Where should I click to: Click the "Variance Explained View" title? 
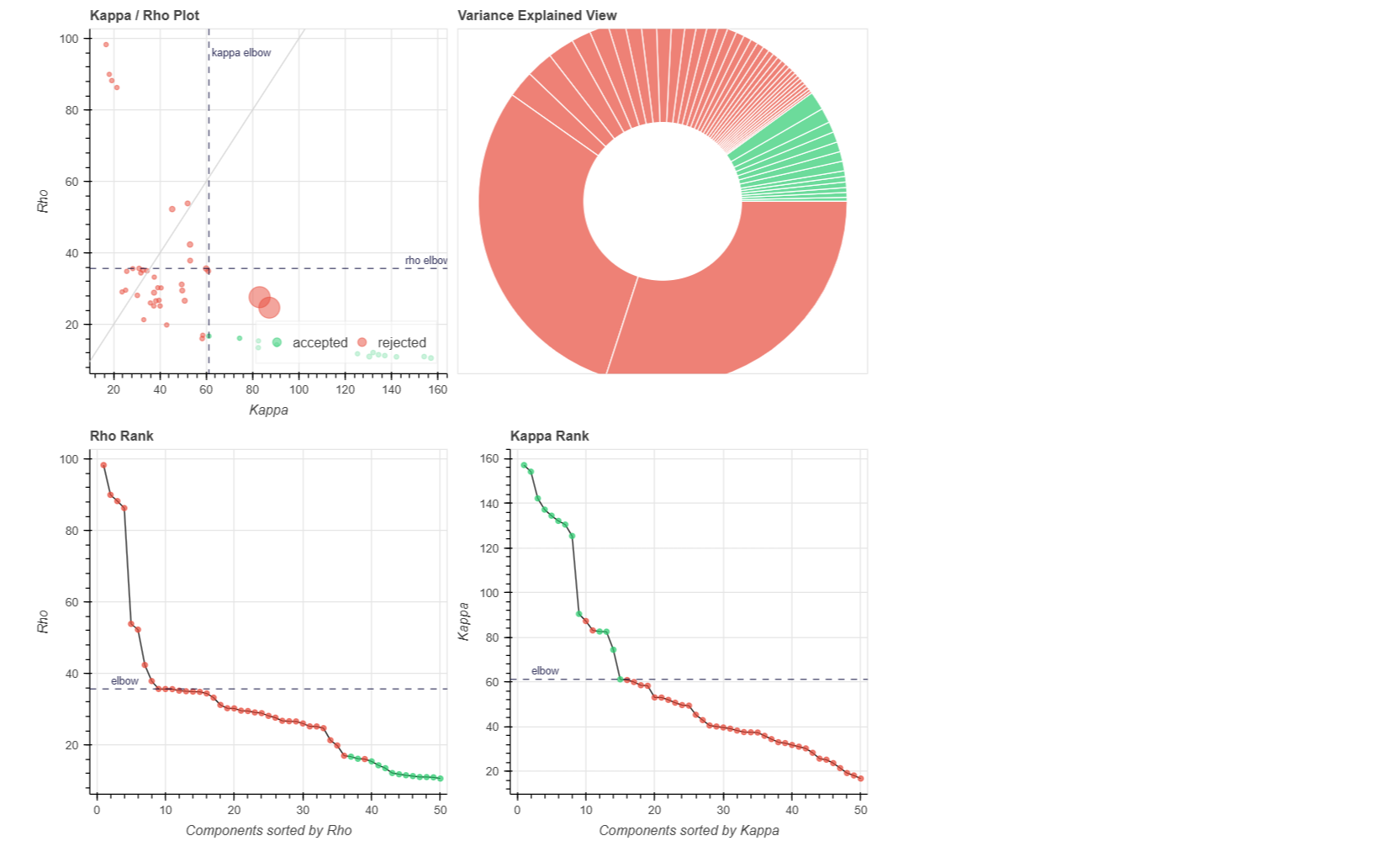[537, 15]
